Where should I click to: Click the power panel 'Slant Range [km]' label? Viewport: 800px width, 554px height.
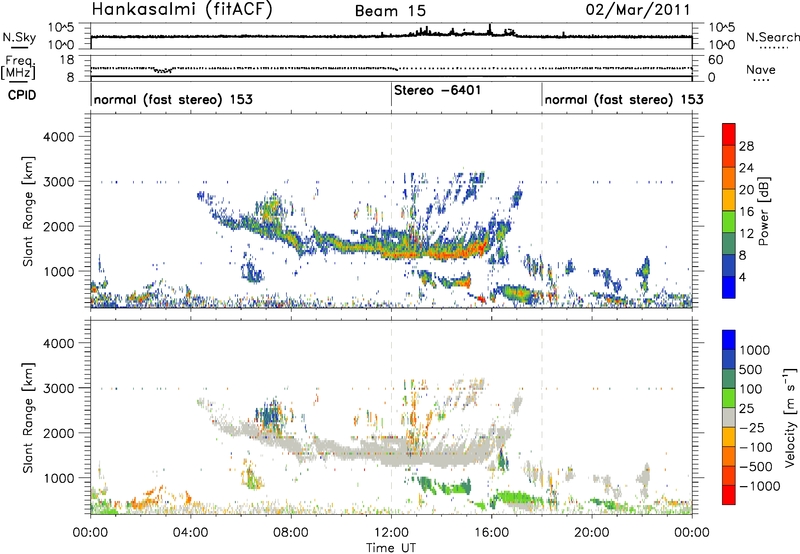tap(28, 211)
